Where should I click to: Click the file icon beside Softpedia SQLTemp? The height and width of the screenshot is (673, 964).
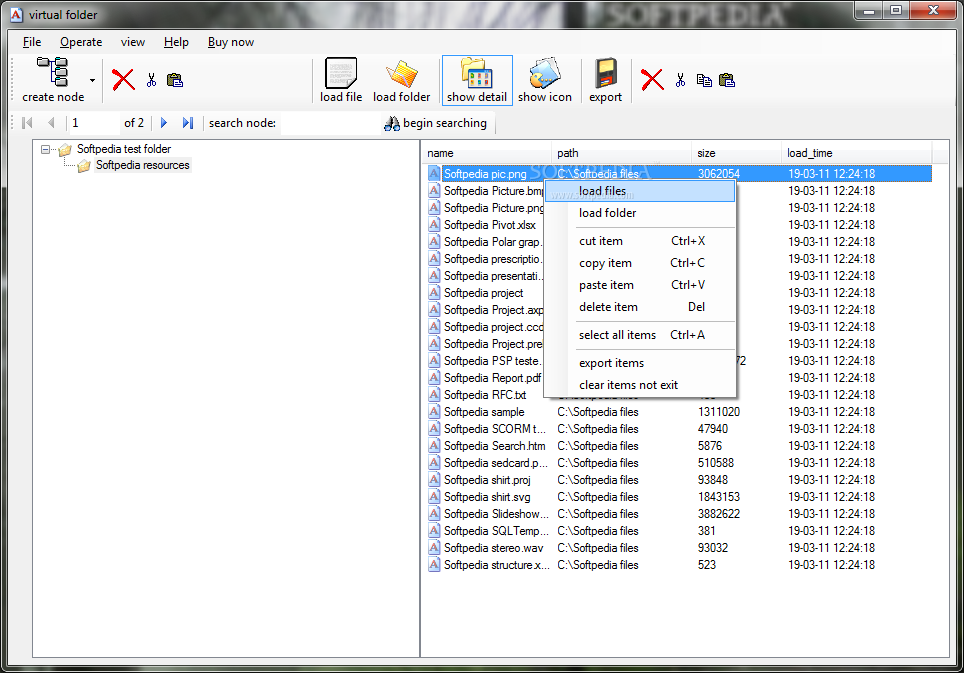(434, 530)
